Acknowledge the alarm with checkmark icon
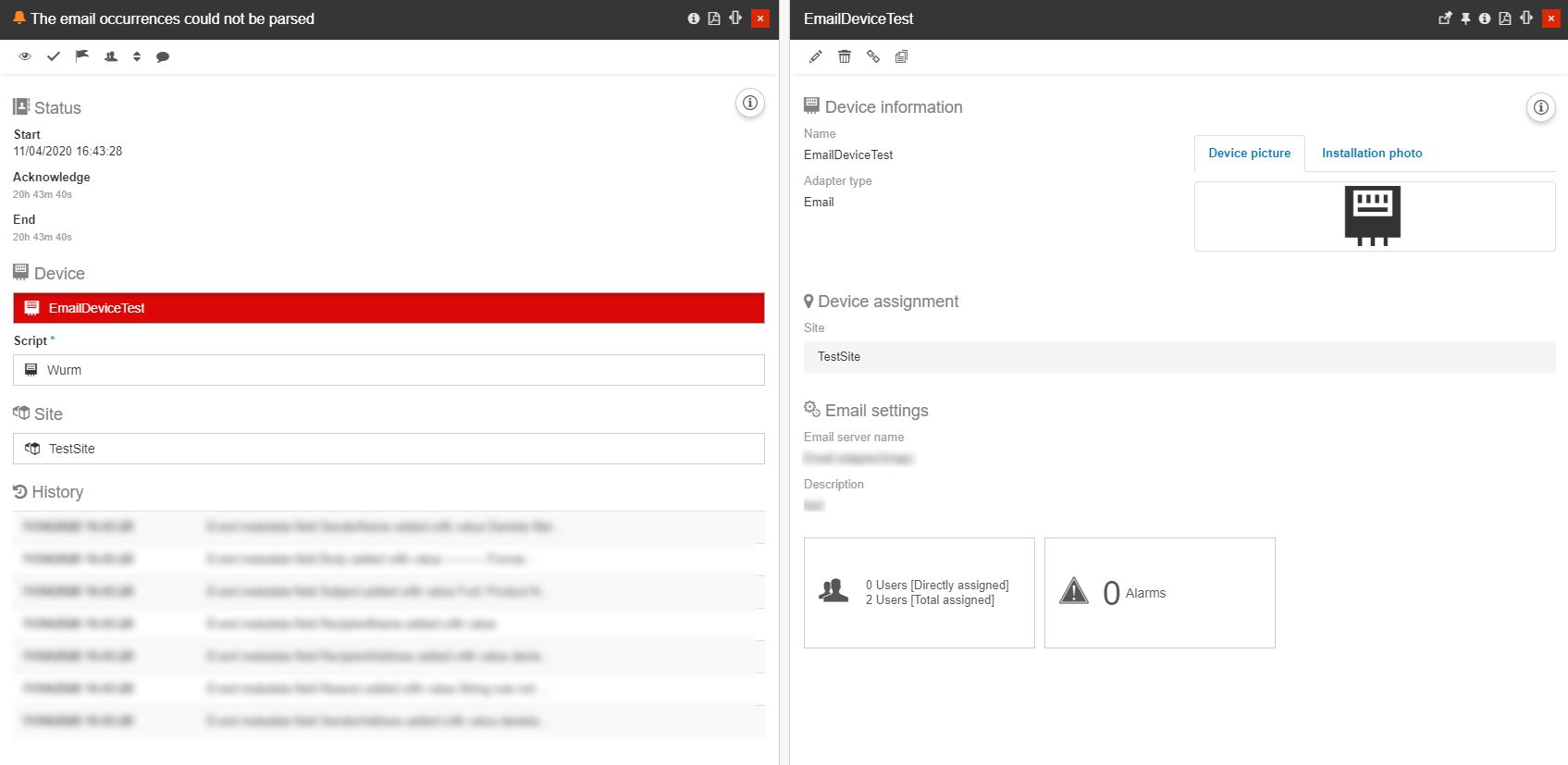 click(54, 56)
